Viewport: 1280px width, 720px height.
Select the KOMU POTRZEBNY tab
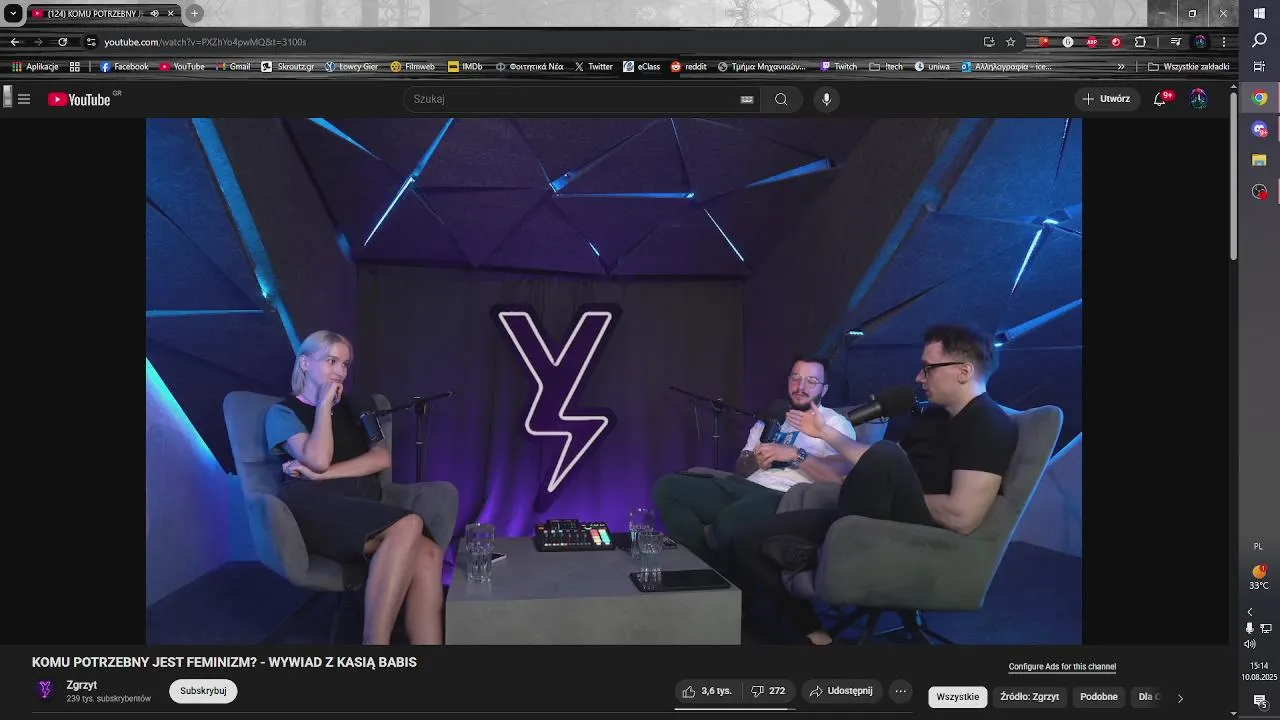point(95,13)
